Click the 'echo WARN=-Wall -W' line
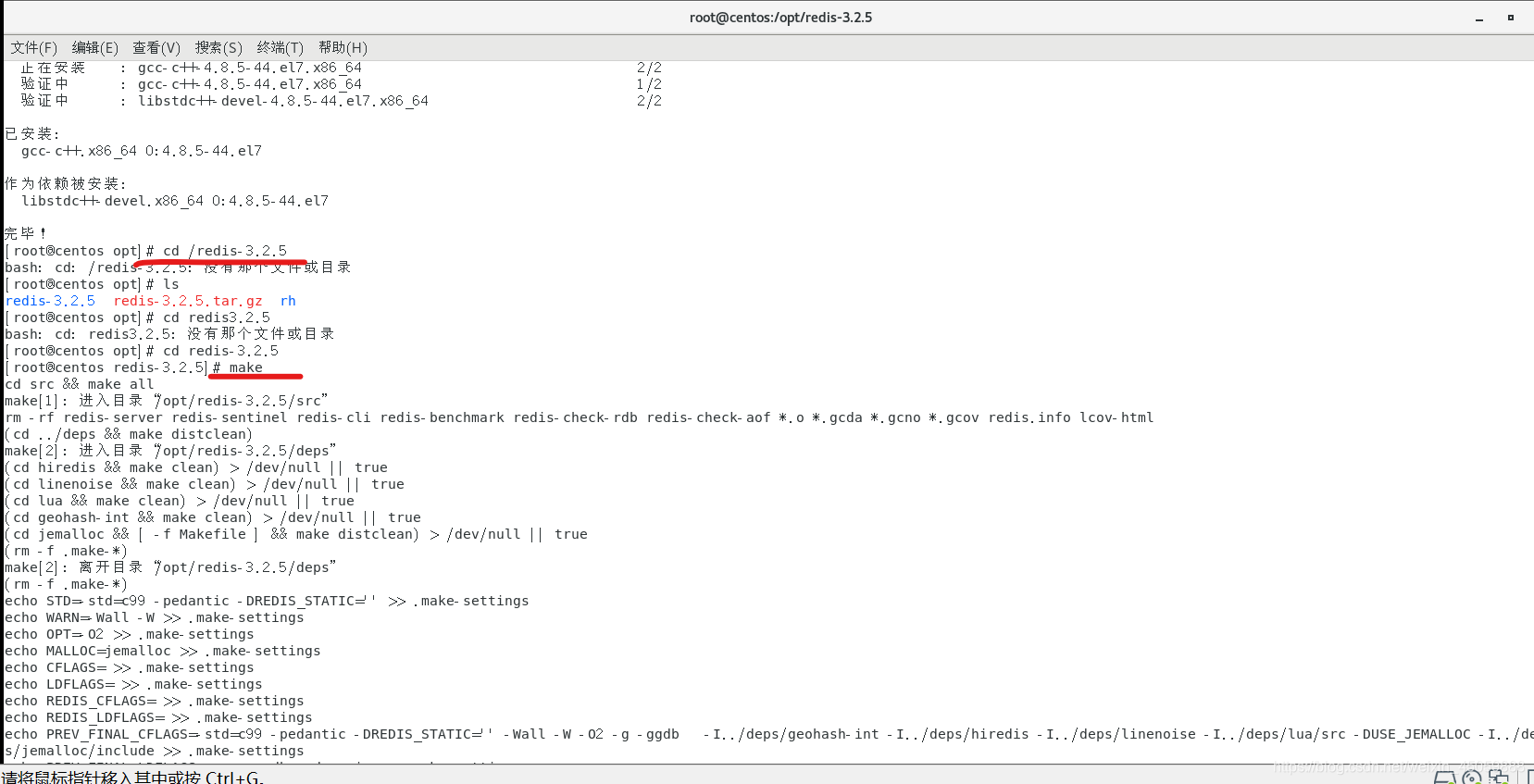The height and width of the screenshot is (784, 1534). pyautogui.click(x=155, y=617)
